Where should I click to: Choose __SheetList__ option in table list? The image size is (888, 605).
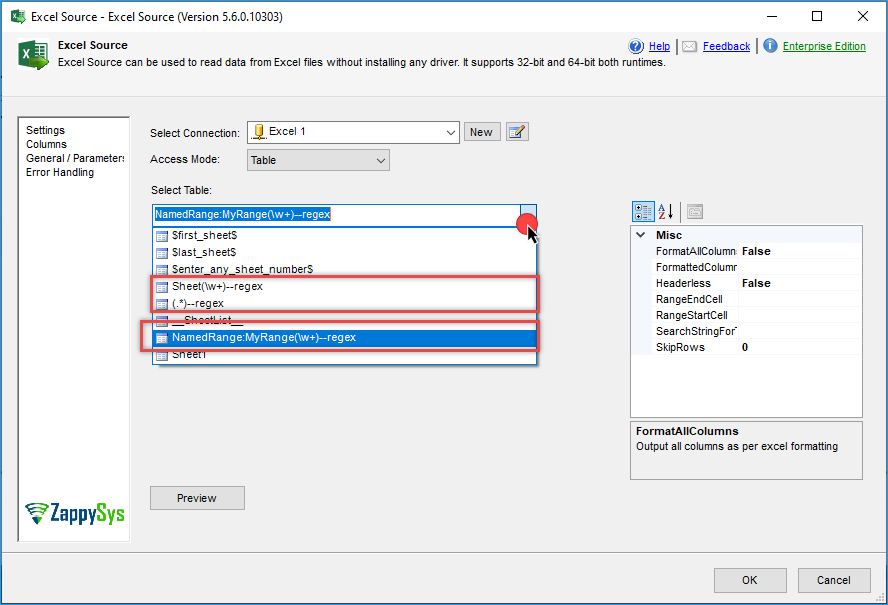pos(344,321)
